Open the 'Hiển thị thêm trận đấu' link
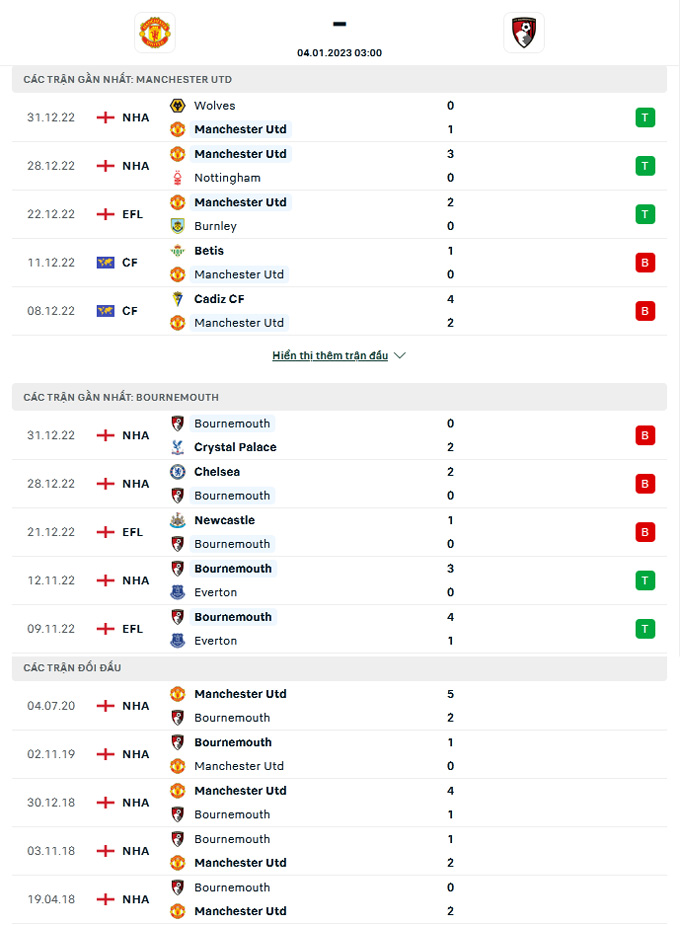Viewport: 680px width, 925px height. tap(330, 356)
